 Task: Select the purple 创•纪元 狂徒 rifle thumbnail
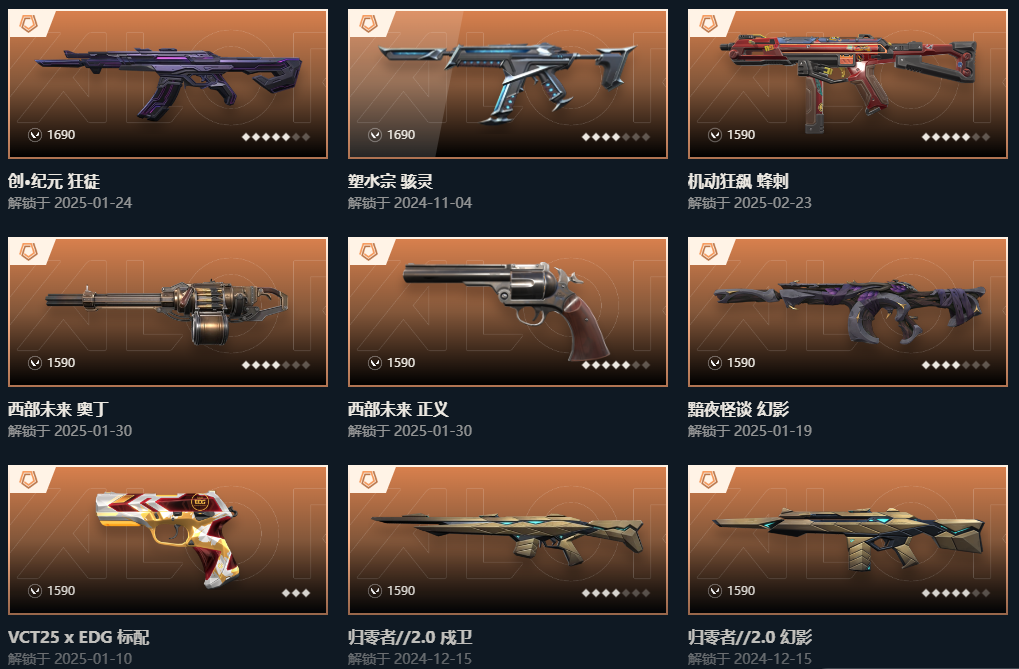pos(169,81)
